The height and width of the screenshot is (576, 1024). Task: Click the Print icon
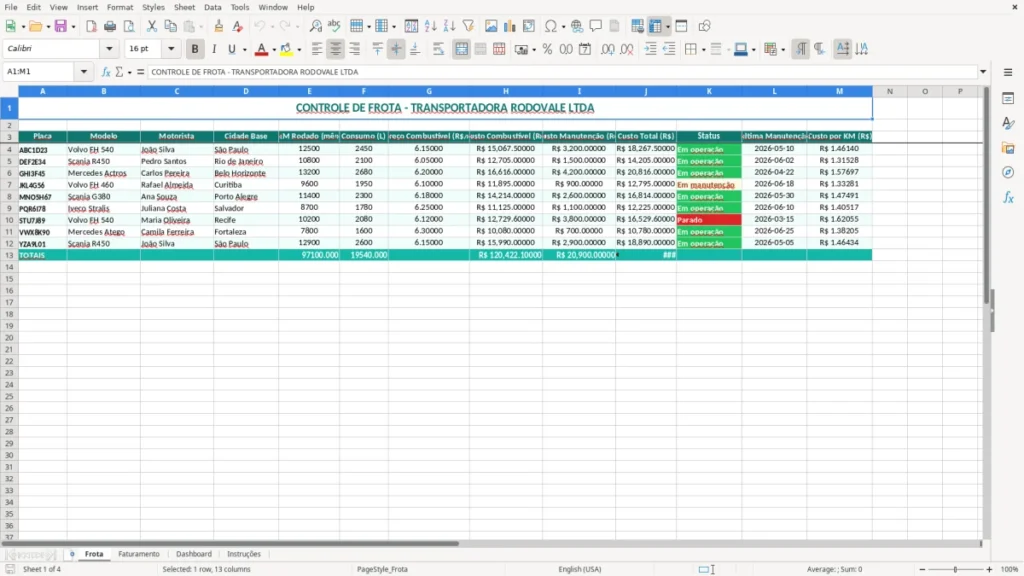(x=110, y=26)
